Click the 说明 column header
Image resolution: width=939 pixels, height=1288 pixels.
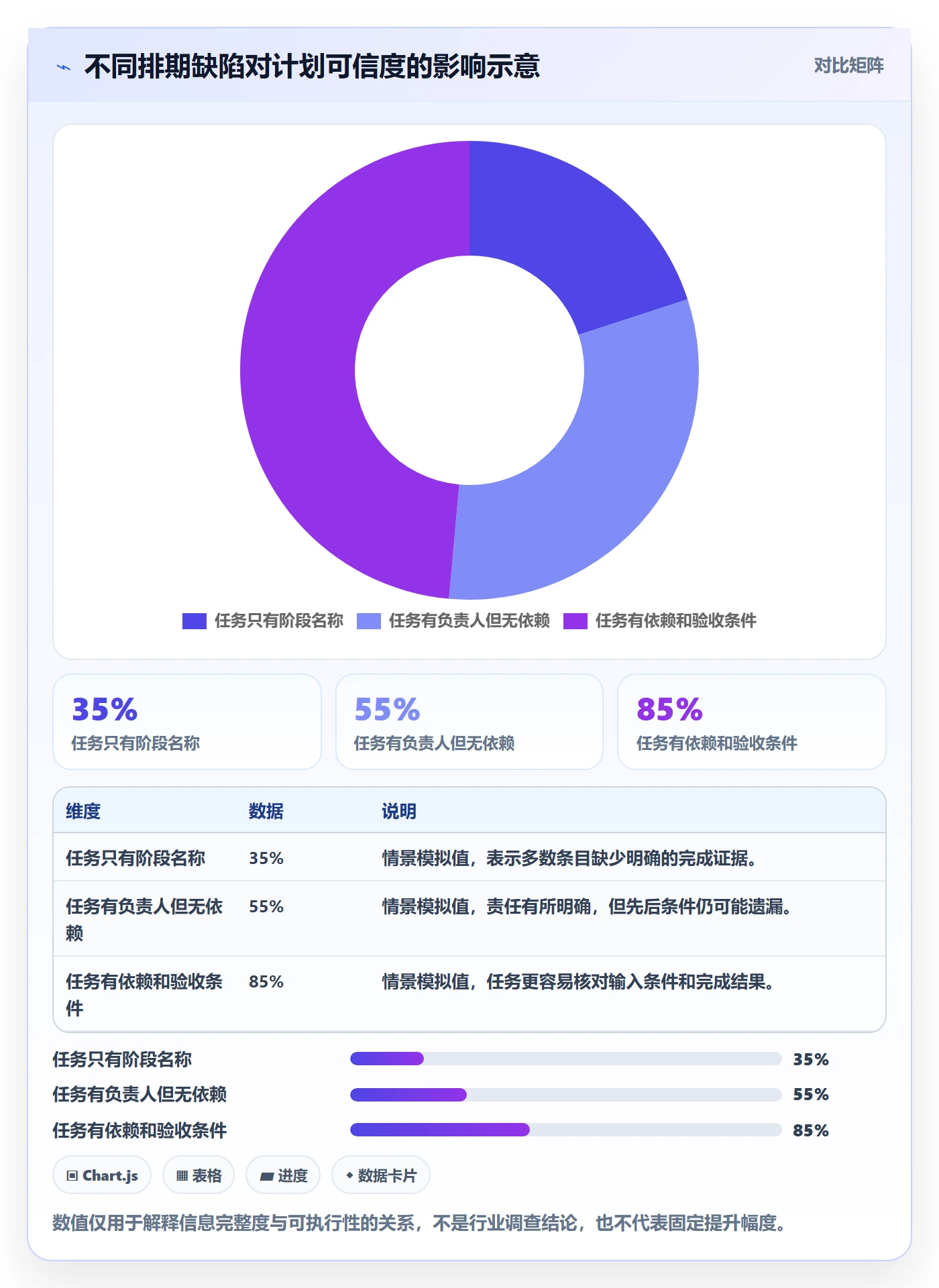[399, 812]
